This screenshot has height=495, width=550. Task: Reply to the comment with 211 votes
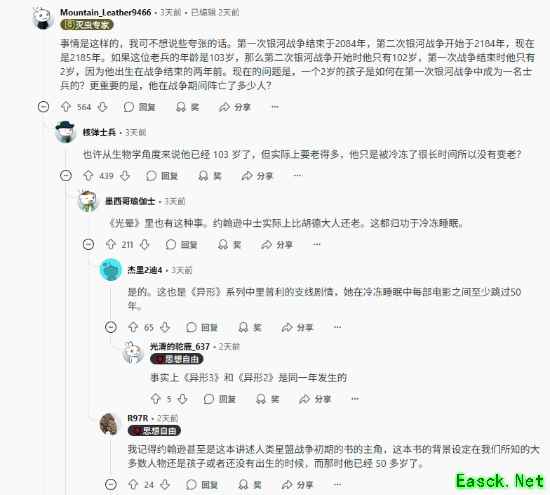[181, 244]
